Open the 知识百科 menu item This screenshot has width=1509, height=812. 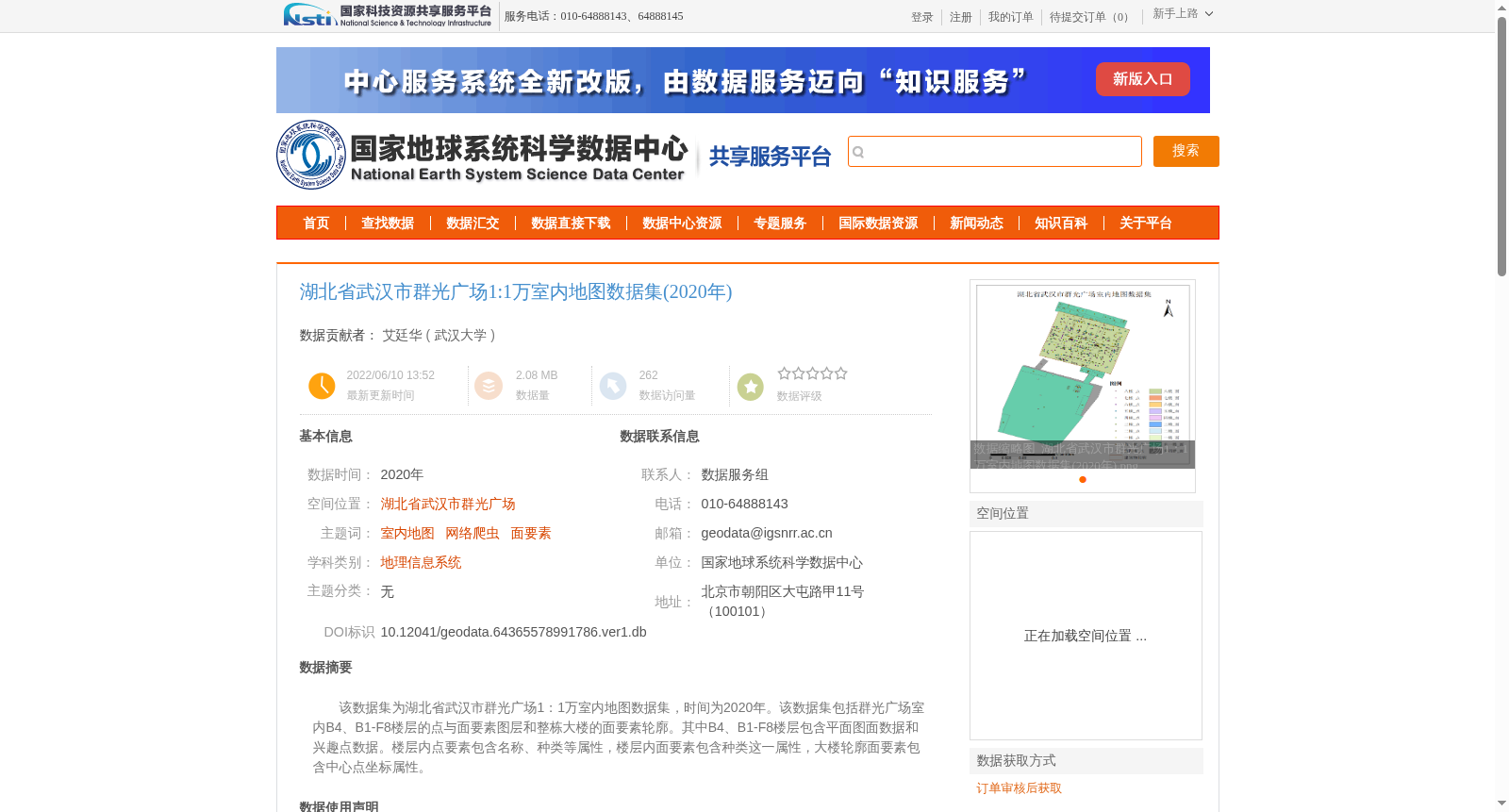point(1061,224)
